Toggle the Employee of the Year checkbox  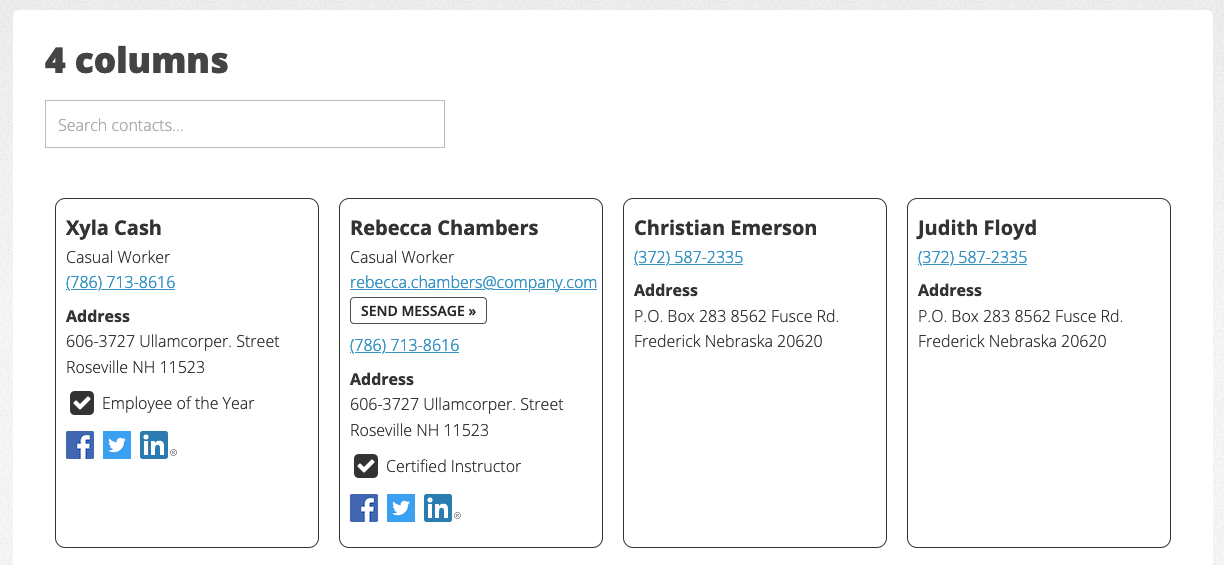coord(82,403)
